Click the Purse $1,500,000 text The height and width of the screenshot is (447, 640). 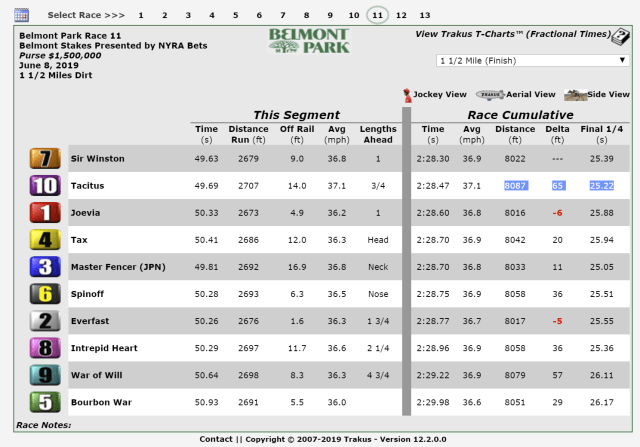(60, 56)
